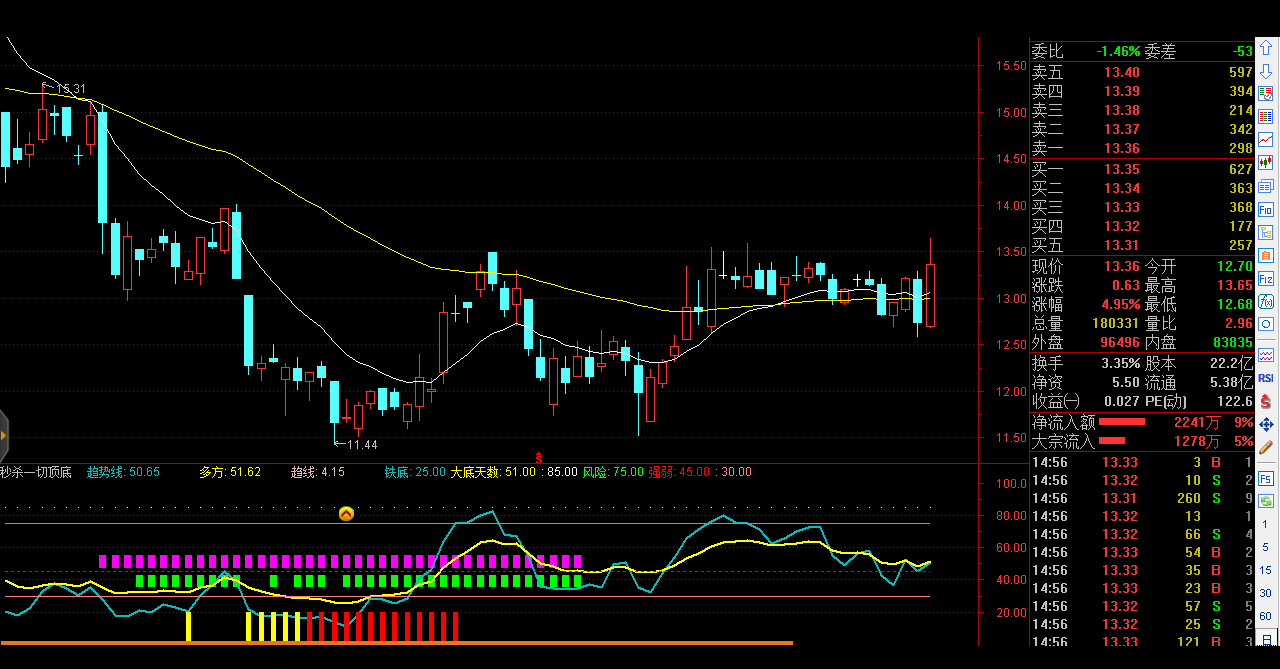The width and height of the screenshot is (1280, 669).
Task: Click the red $ marker below the chart
Action: pos(540,457)
